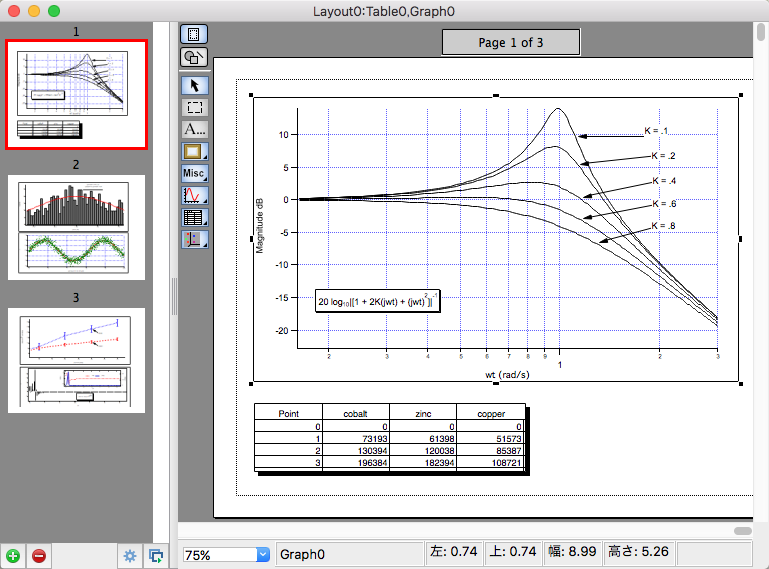The height and width of the screenshot is (569, 769).
Task: Select the text annotation tool
Action: pyautogui.click(x=195, y=129)
